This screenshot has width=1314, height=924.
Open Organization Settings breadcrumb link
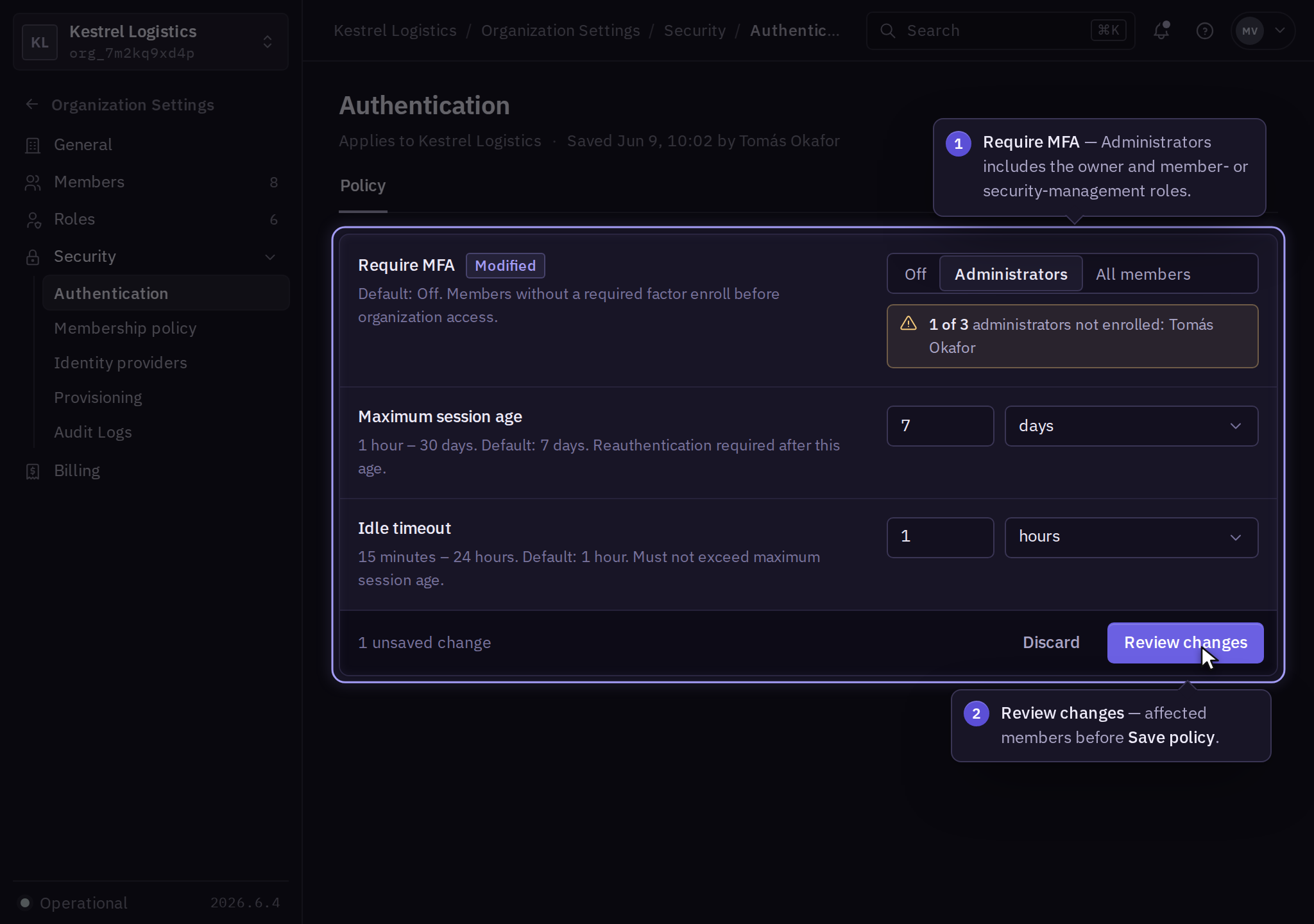pos(560,30)
